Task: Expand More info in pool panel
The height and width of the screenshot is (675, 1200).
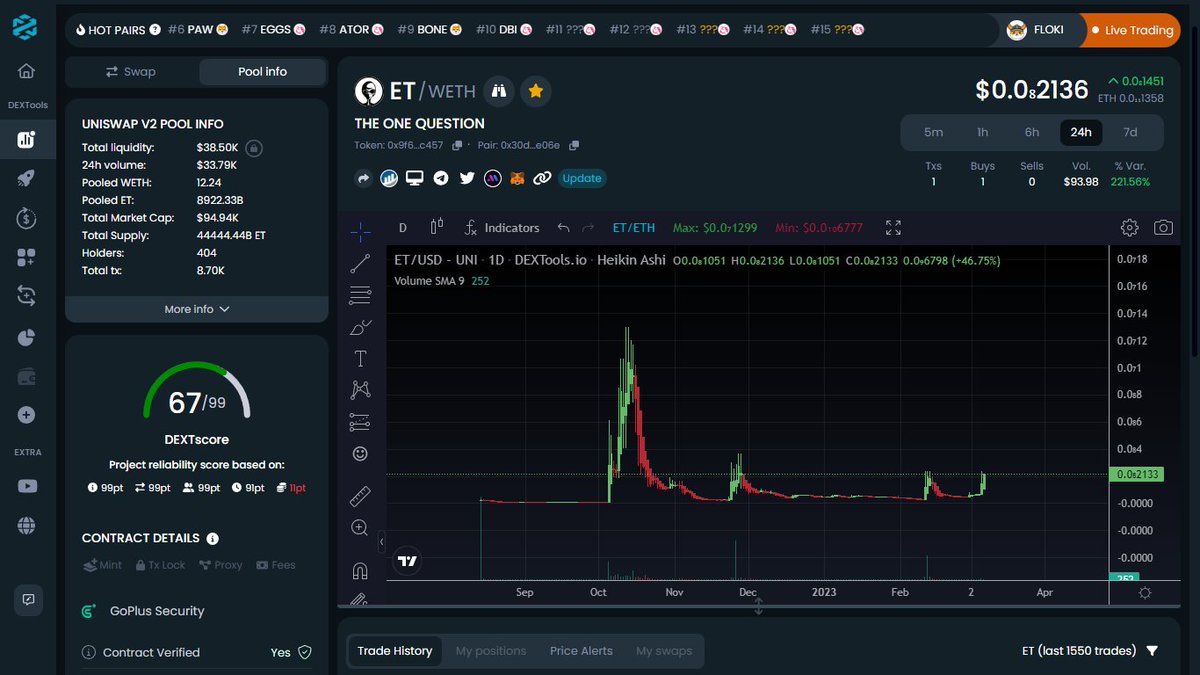Action: pyautogui.click(x=197, y=309)
